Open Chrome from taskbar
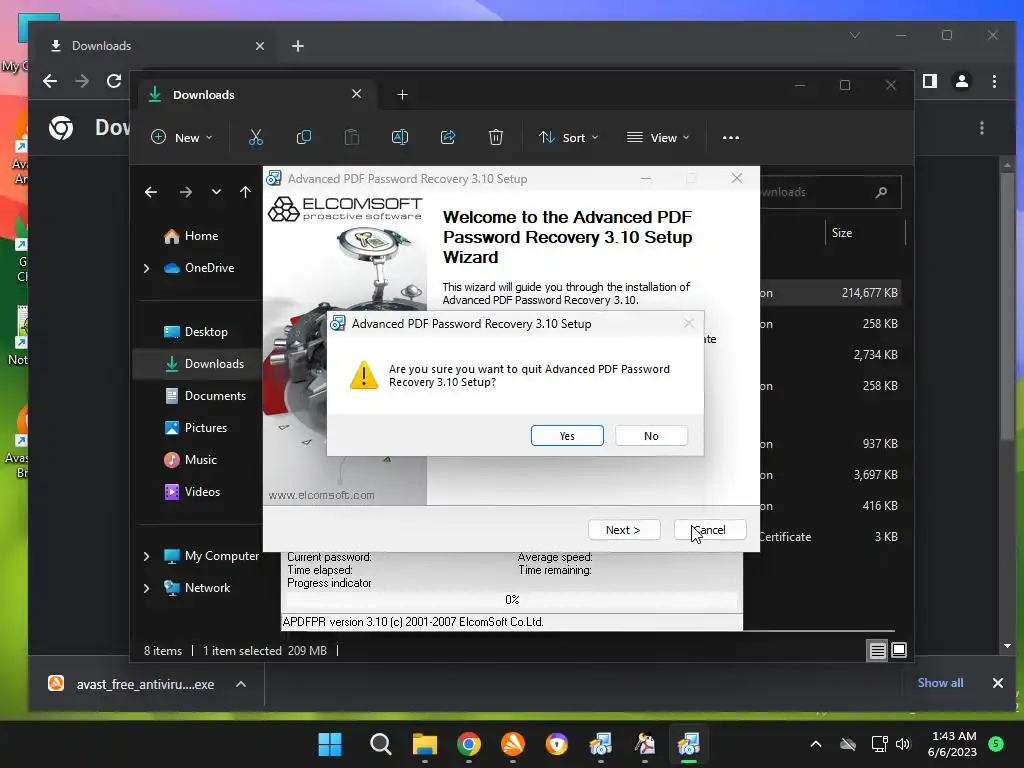This screenshot has height=768, width=1024. coord(468,744)
